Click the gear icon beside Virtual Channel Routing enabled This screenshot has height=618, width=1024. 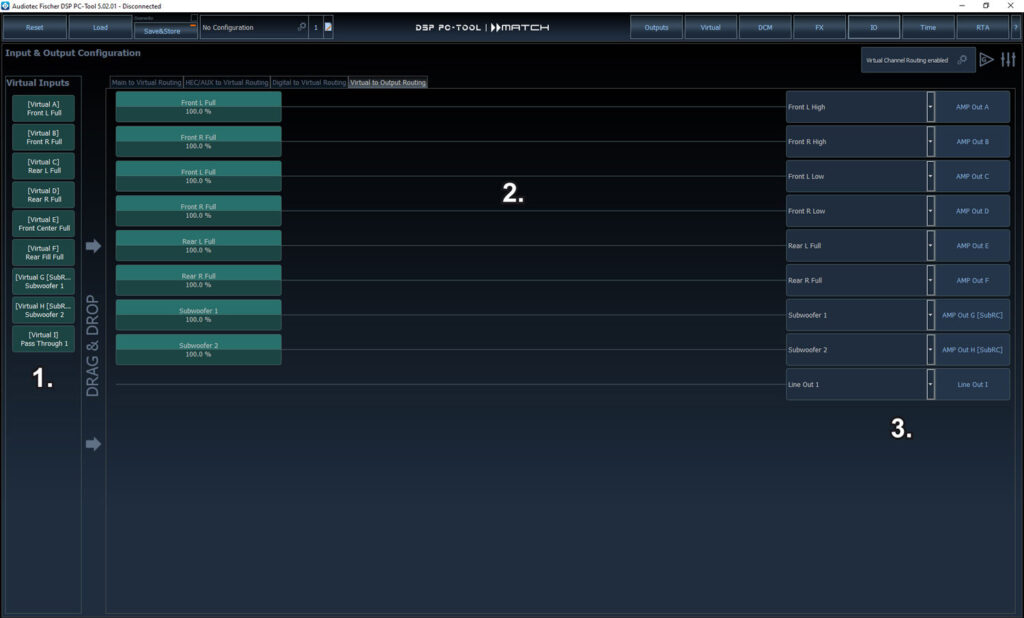[x=962, y=59]
